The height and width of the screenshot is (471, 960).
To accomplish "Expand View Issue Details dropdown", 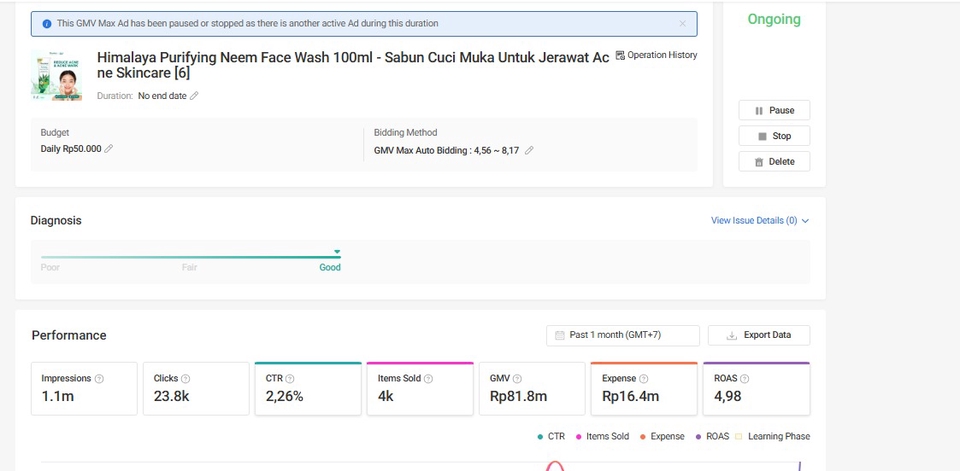I will tap(759, 220).
